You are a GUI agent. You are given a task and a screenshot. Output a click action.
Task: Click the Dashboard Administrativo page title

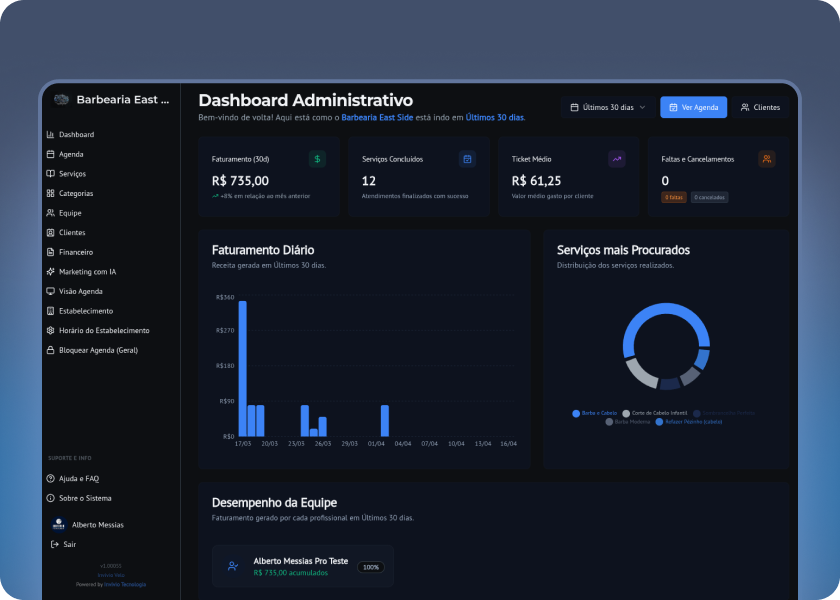click(x=306, y=100)
